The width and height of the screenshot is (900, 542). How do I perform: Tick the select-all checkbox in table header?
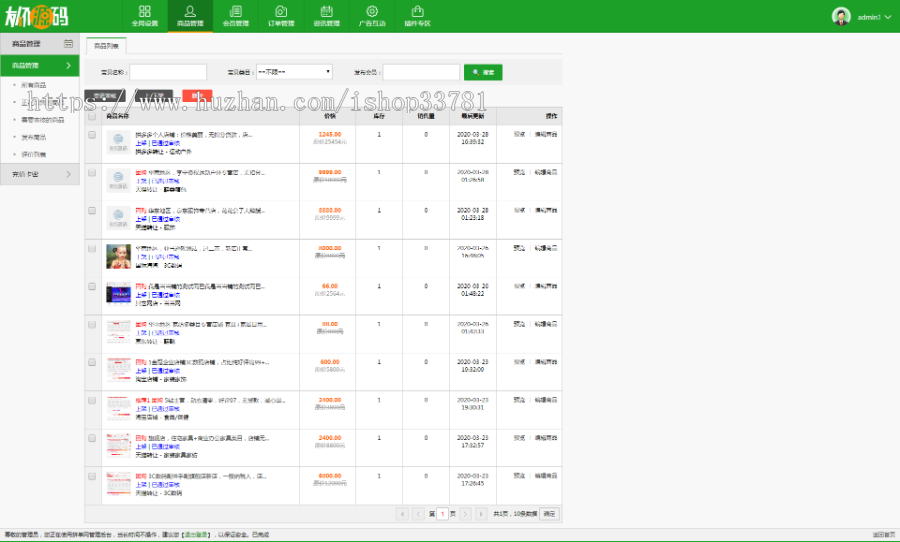[x=92, y=116]
